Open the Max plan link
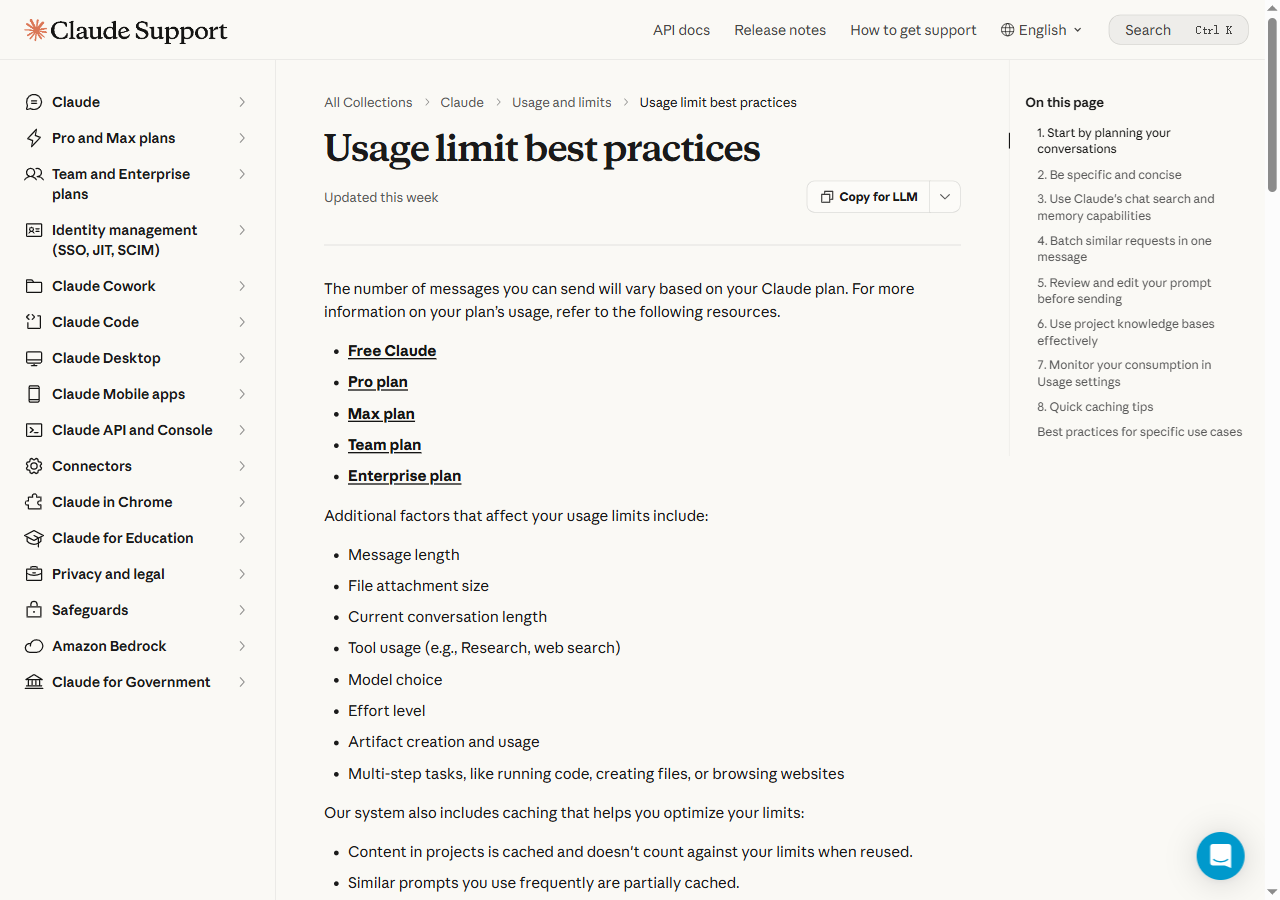Viewport: 1280px width, 900px height. click(381, 414)
